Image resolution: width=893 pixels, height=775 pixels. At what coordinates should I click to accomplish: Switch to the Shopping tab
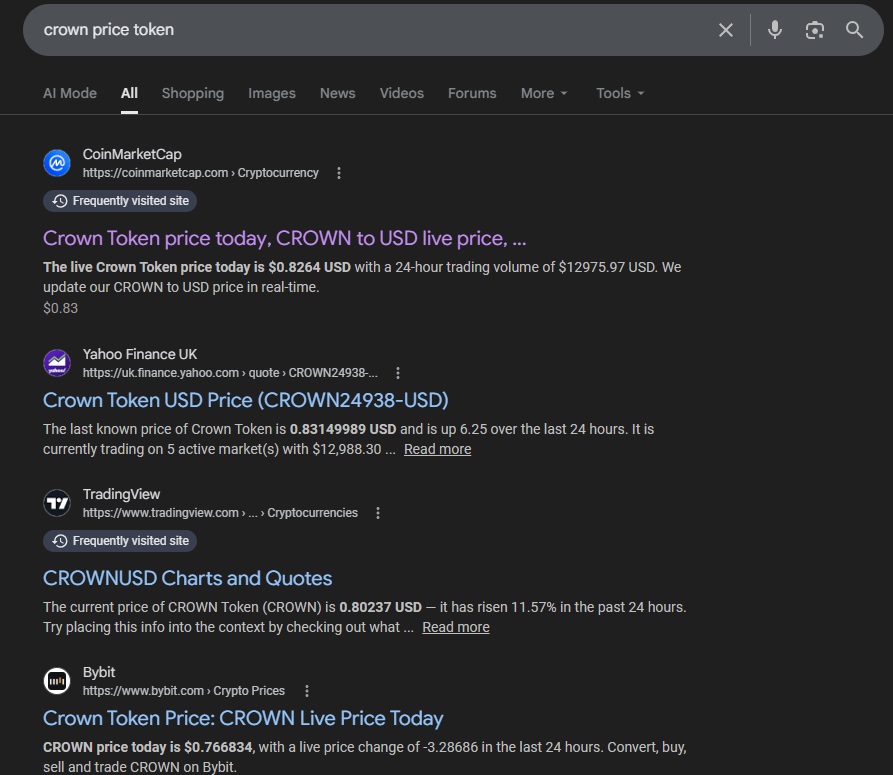[x=193, y=93]
